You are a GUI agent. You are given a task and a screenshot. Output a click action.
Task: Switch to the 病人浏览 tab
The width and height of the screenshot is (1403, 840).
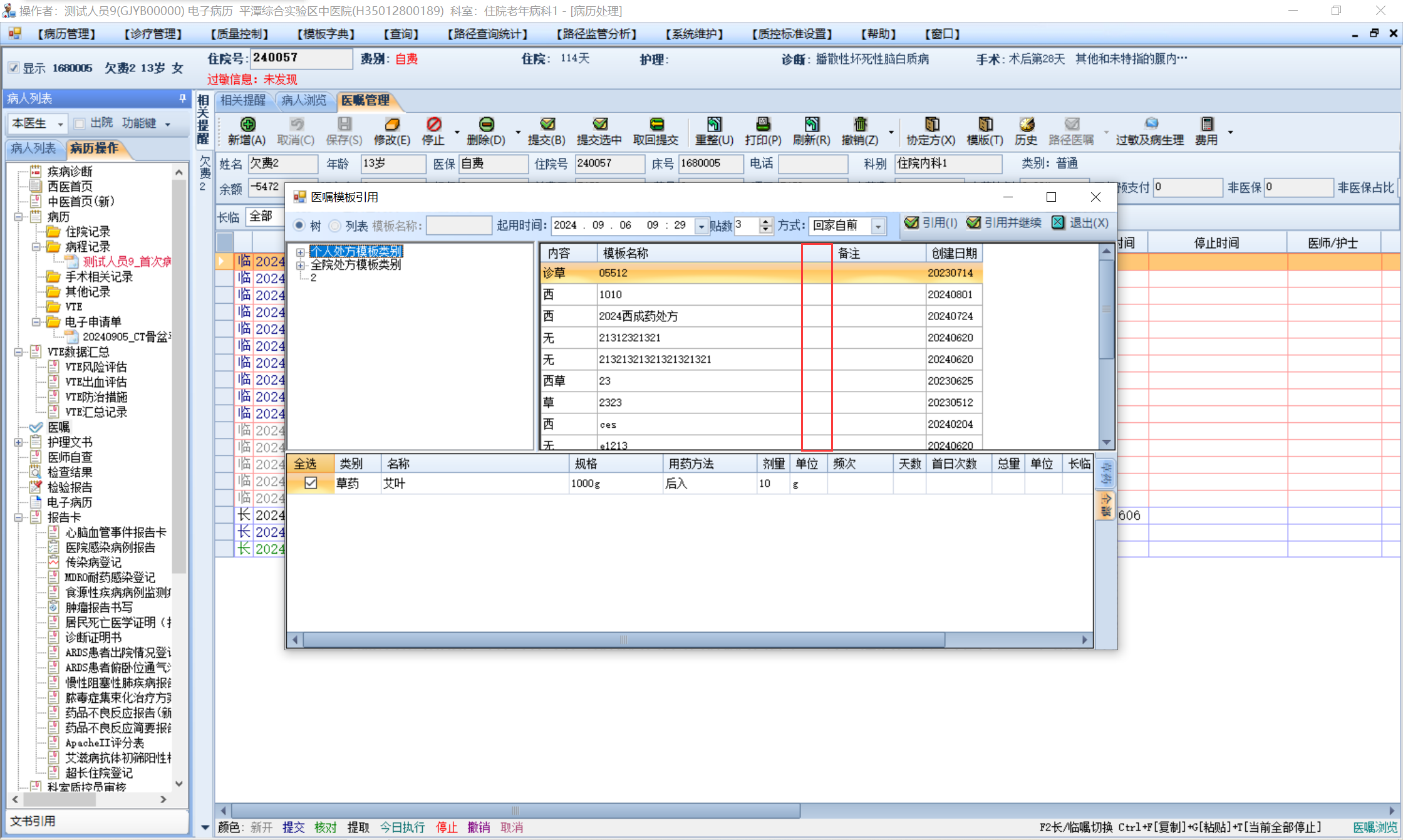(x=303, y=100)
